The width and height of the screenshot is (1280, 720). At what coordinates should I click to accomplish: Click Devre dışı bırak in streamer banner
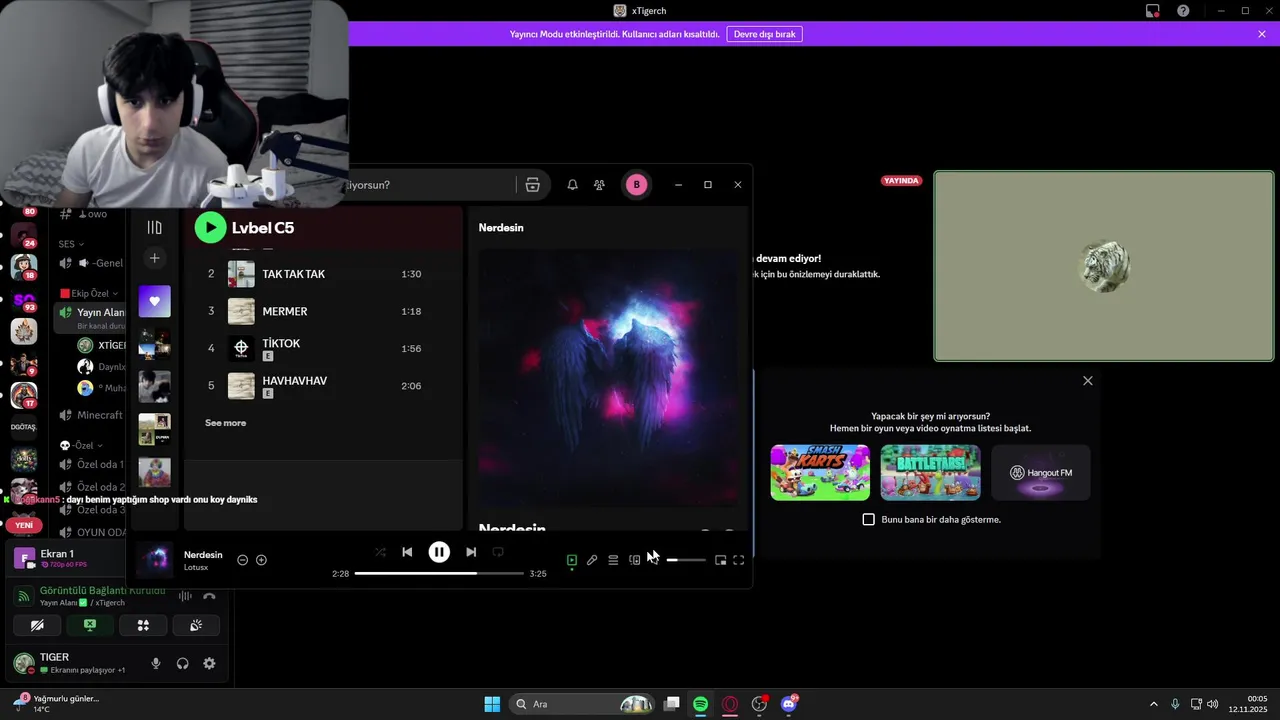coord(764,34)
